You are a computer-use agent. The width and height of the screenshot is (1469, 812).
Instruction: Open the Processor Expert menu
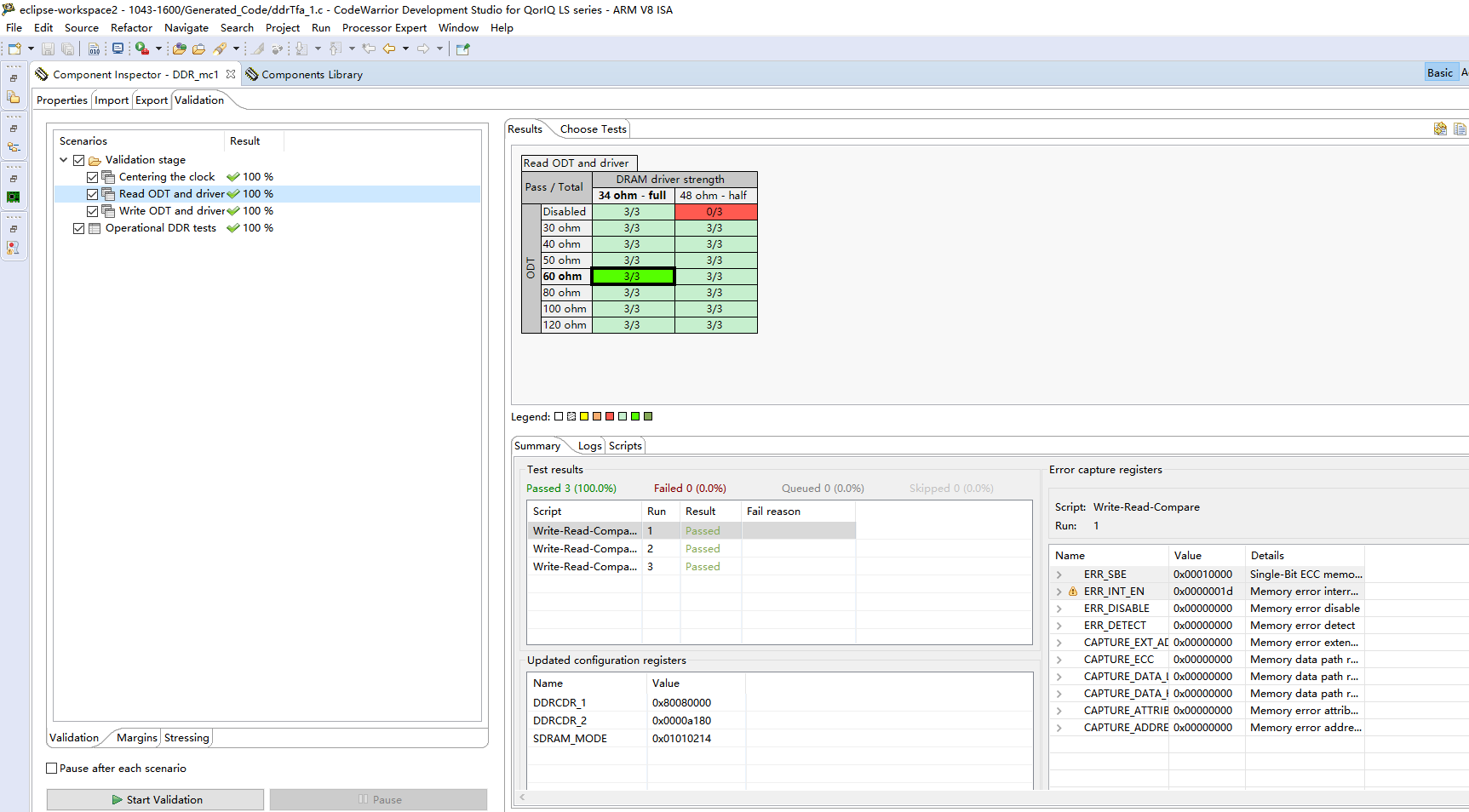pyautogui.click(x=384, y=27)
